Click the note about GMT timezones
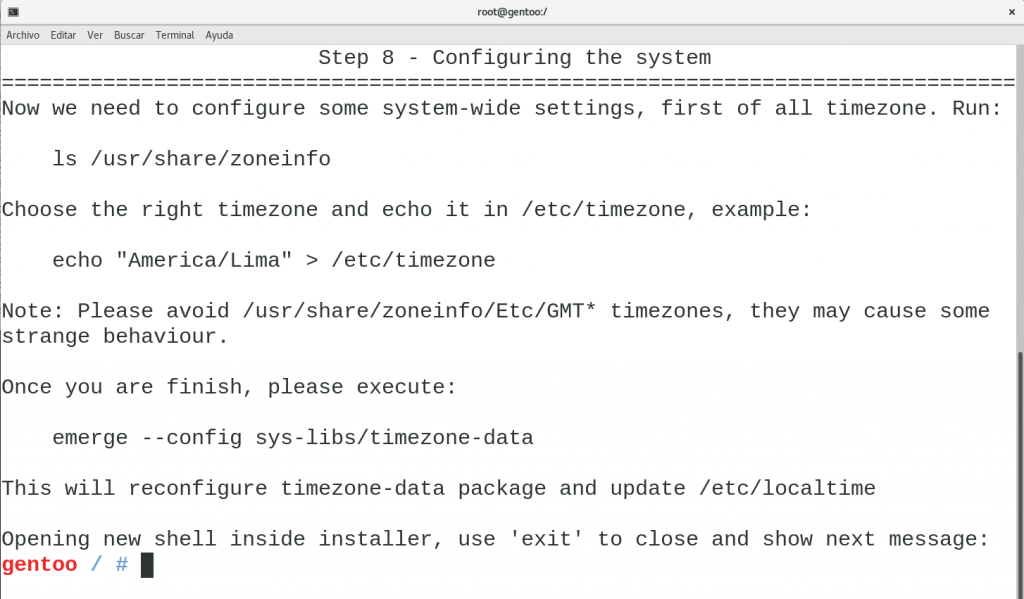The image size is (1024, 599). click(x=400, y=311)
